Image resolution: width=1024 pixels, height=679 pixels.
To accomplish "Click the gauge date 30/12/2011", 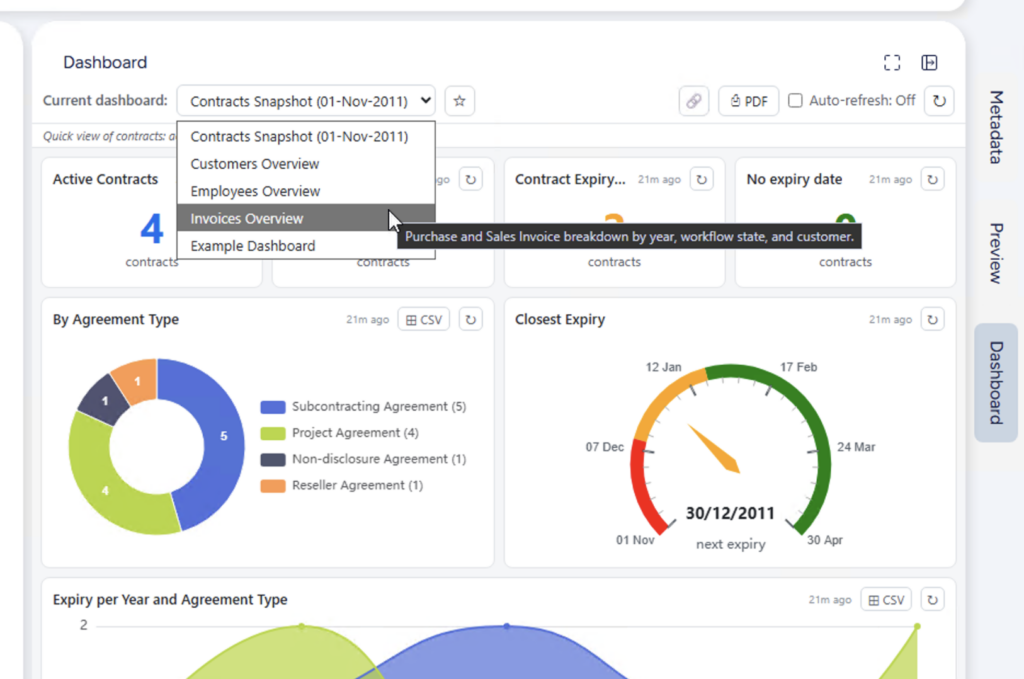I will tap(730, 513).
